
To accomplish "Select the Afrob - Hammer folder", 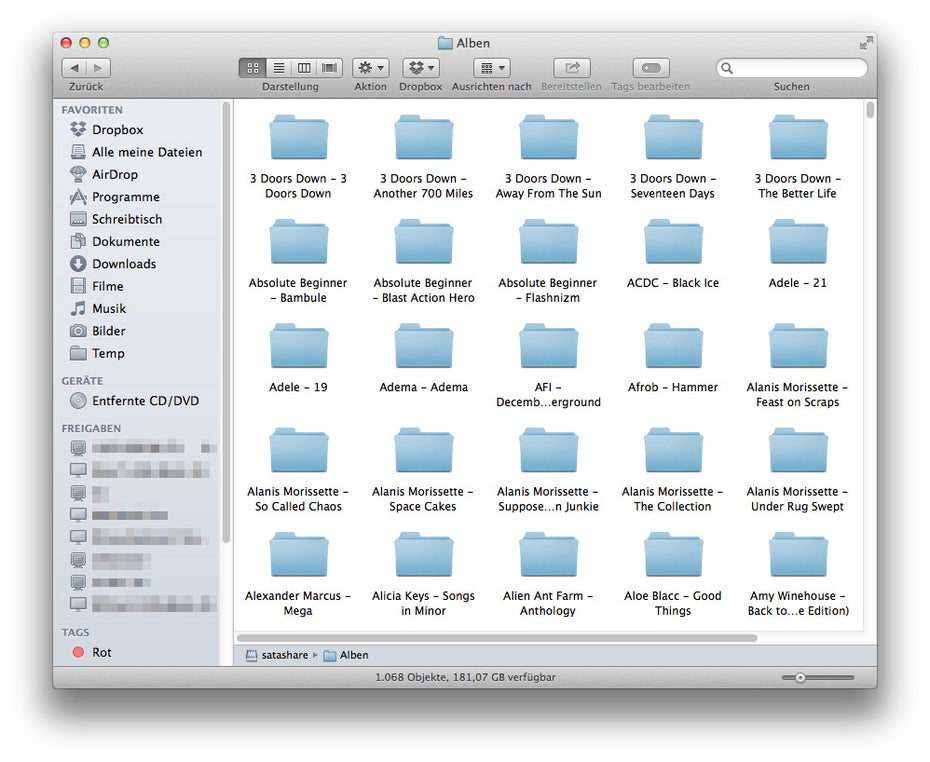I will pyautogui.click(x=673, y=347).
